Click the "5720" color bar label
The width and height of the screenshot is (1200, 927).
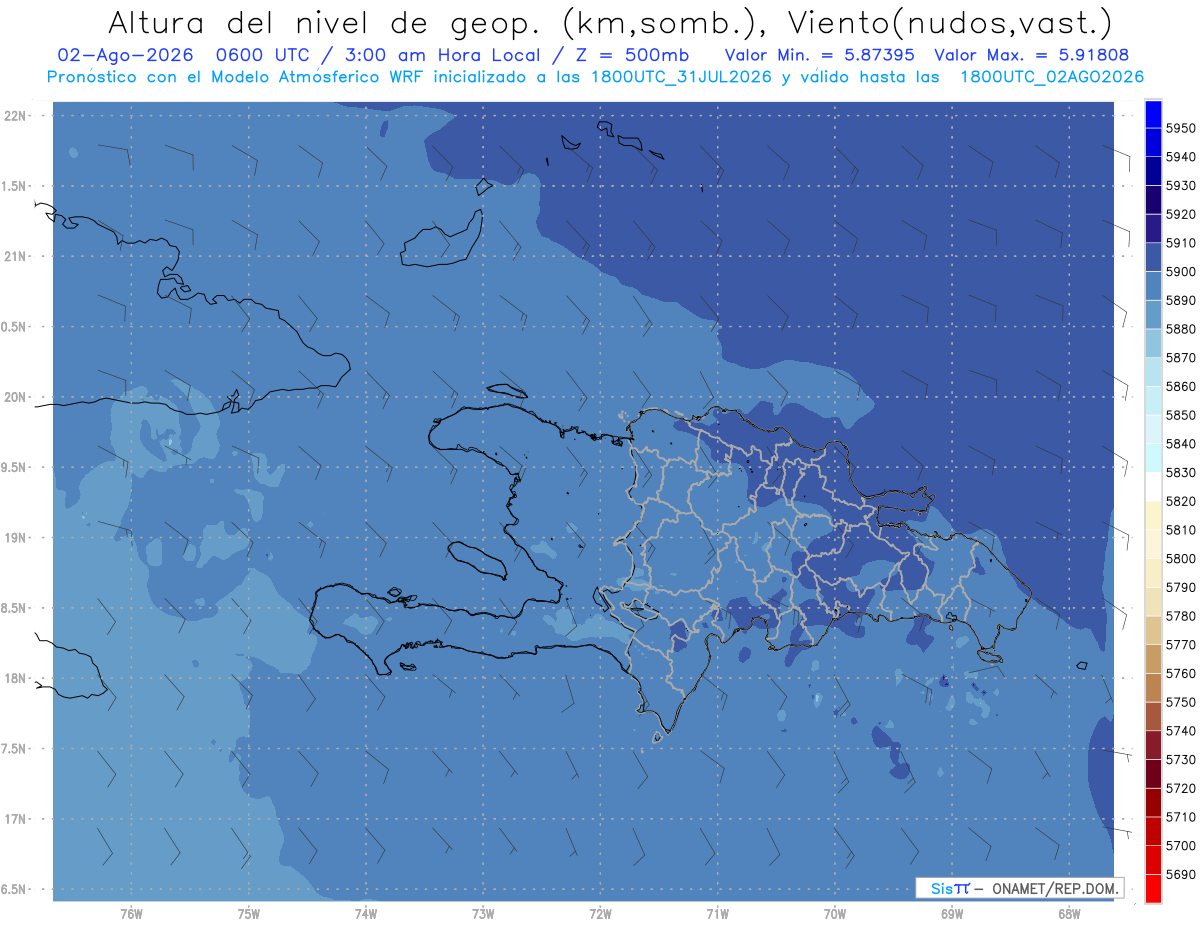coord(1181,788)
